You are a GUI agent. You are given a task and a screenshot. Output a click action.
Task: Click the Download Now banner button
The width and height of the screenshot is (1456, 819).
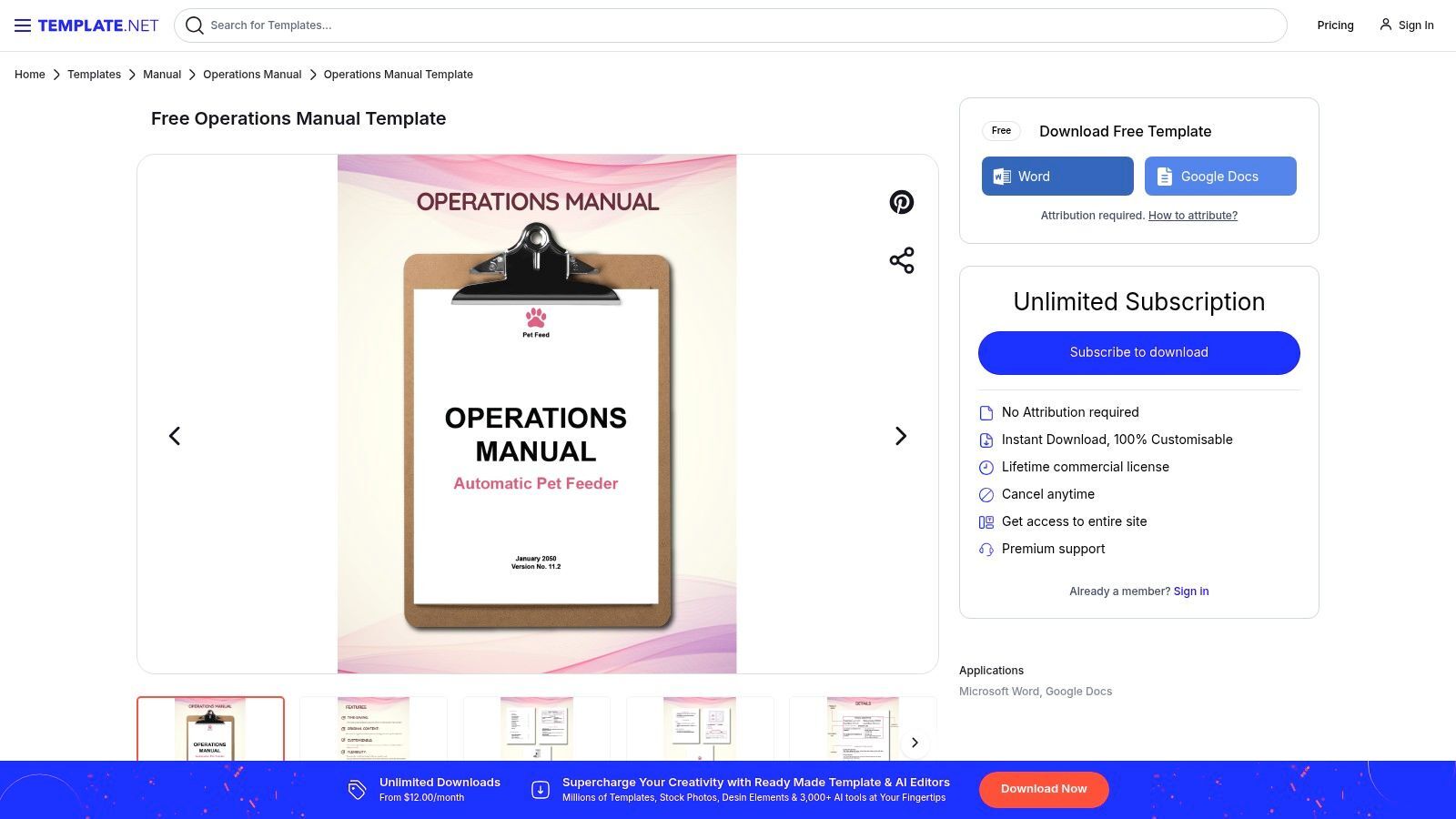coord(1043,789)
